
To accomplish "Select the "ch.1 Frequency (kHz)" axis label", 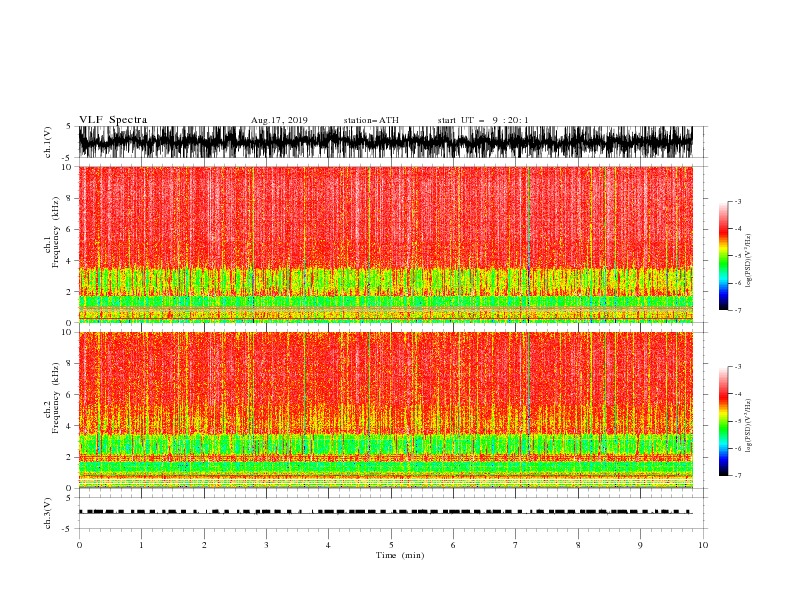I will [52, 232].
